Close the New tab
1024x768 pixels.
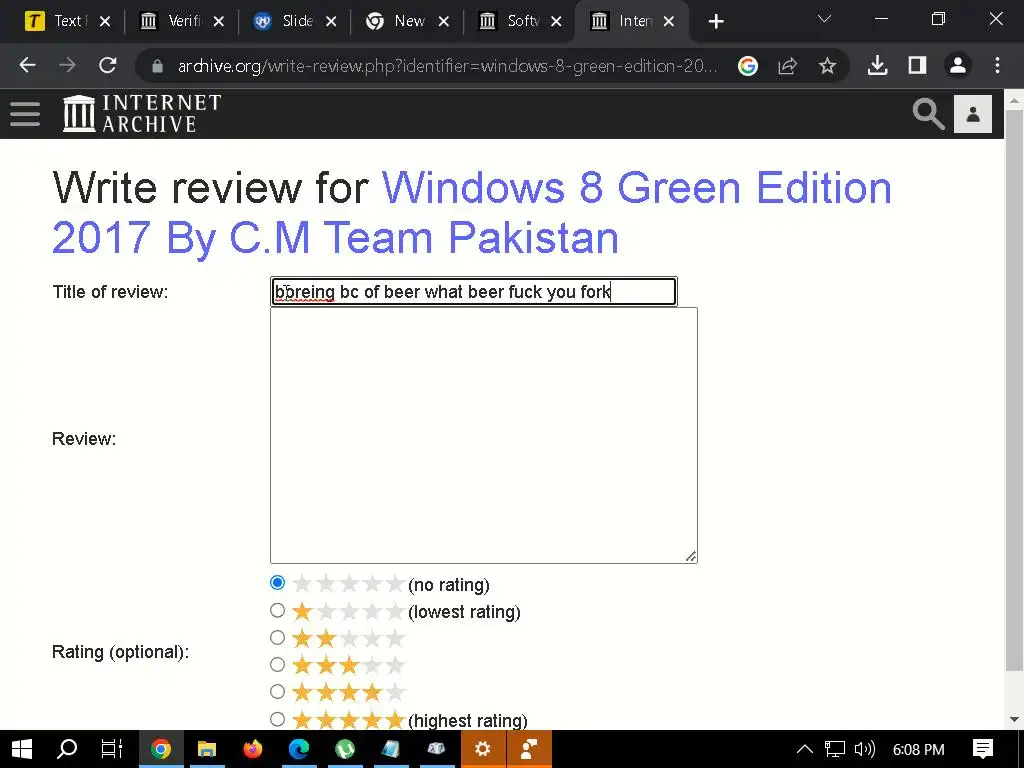(x=443, y=22)
